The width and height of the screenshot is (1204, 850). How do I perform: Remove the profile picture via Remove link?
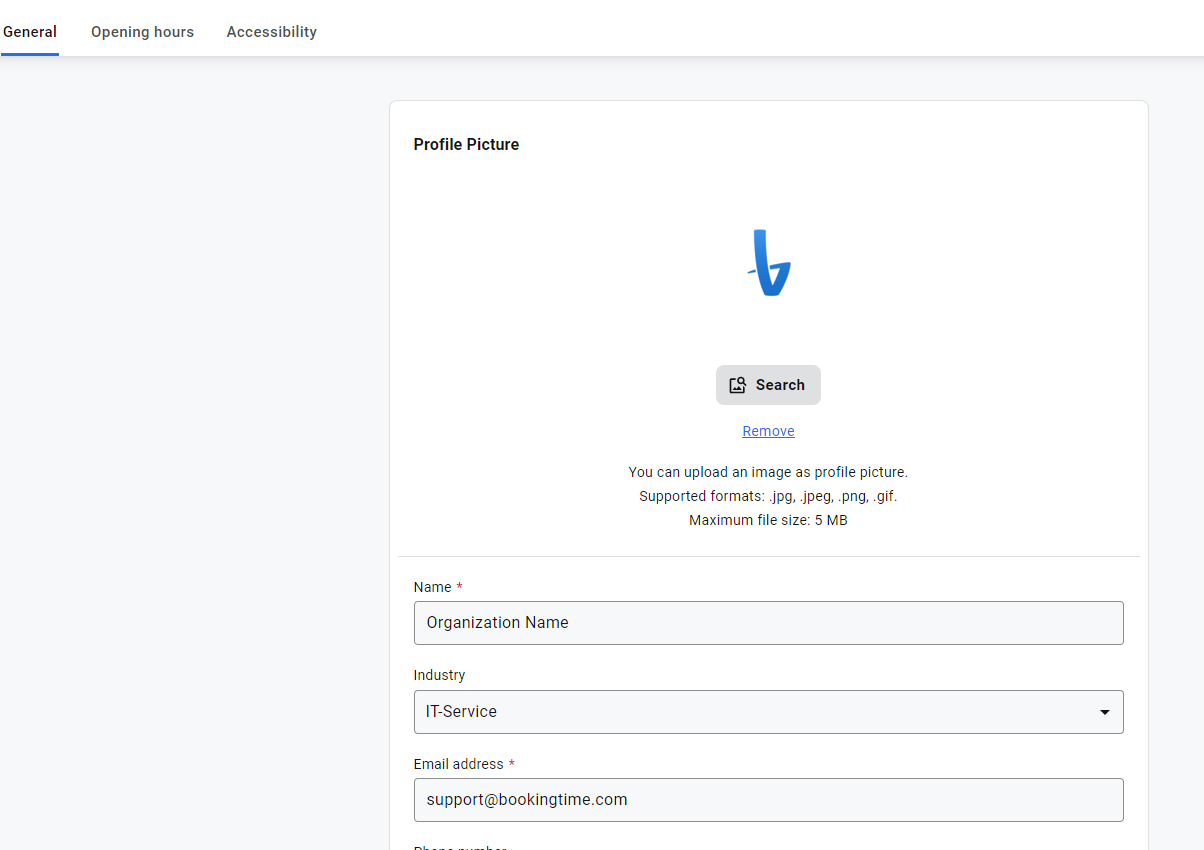768,431
